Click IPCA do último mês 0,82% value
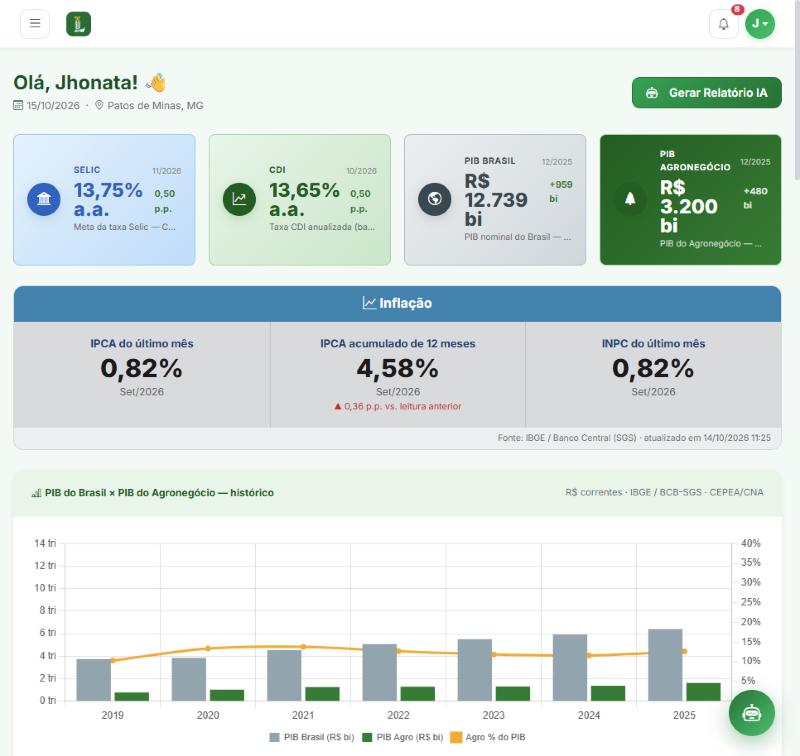The height and width of the screenshot is (756, 800). pyautogui.click(x=141, y=368)
